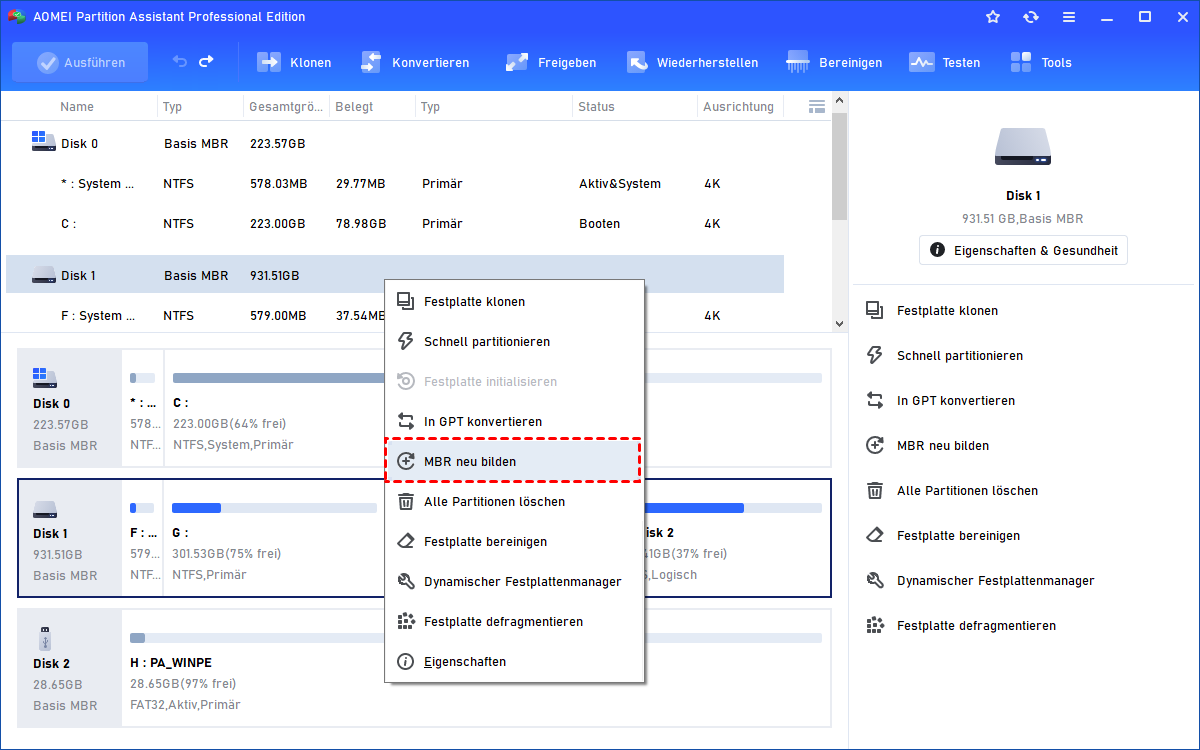Click the clone disk icon in right panel
This screenshot has width=1200, height=750.
pyautogui.click(x=875, y=311)
